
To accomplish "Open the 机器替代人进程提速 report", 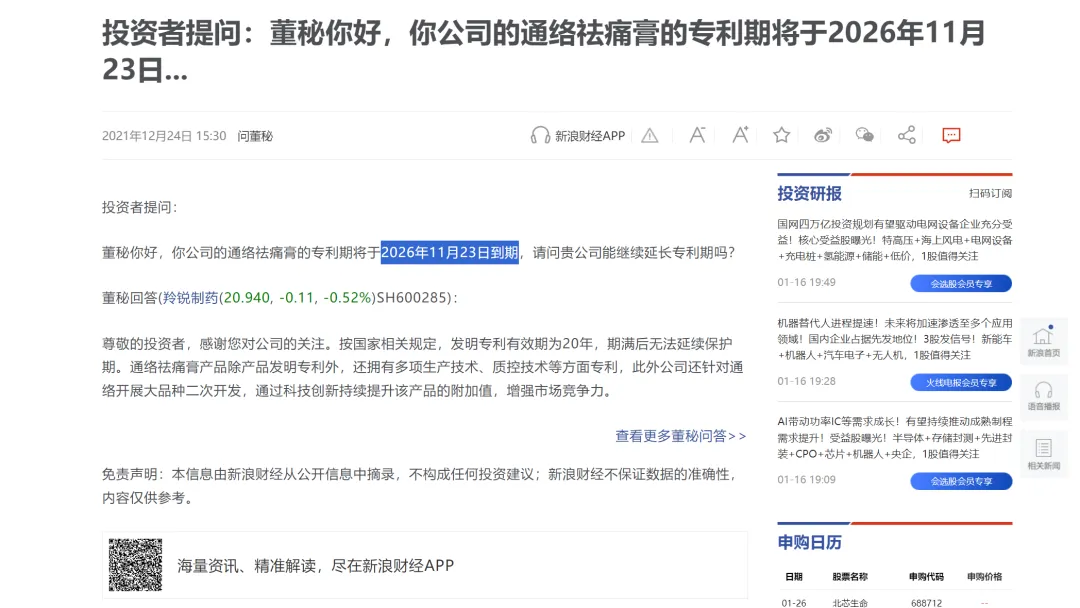I will (x=895, y=339).
